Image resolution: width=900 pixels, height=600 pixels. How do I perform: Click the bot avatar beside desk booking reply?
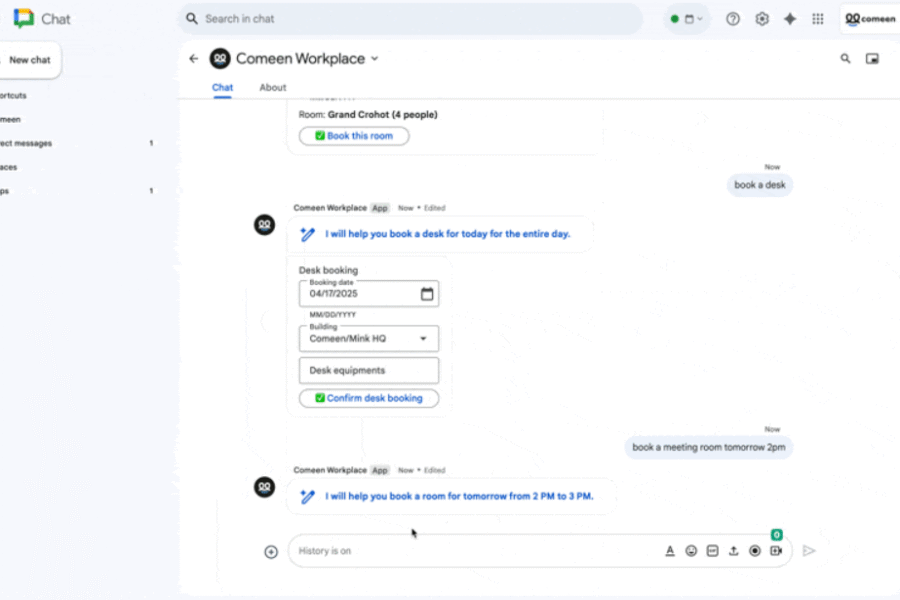pyautogui.click(x=265, y=224)
